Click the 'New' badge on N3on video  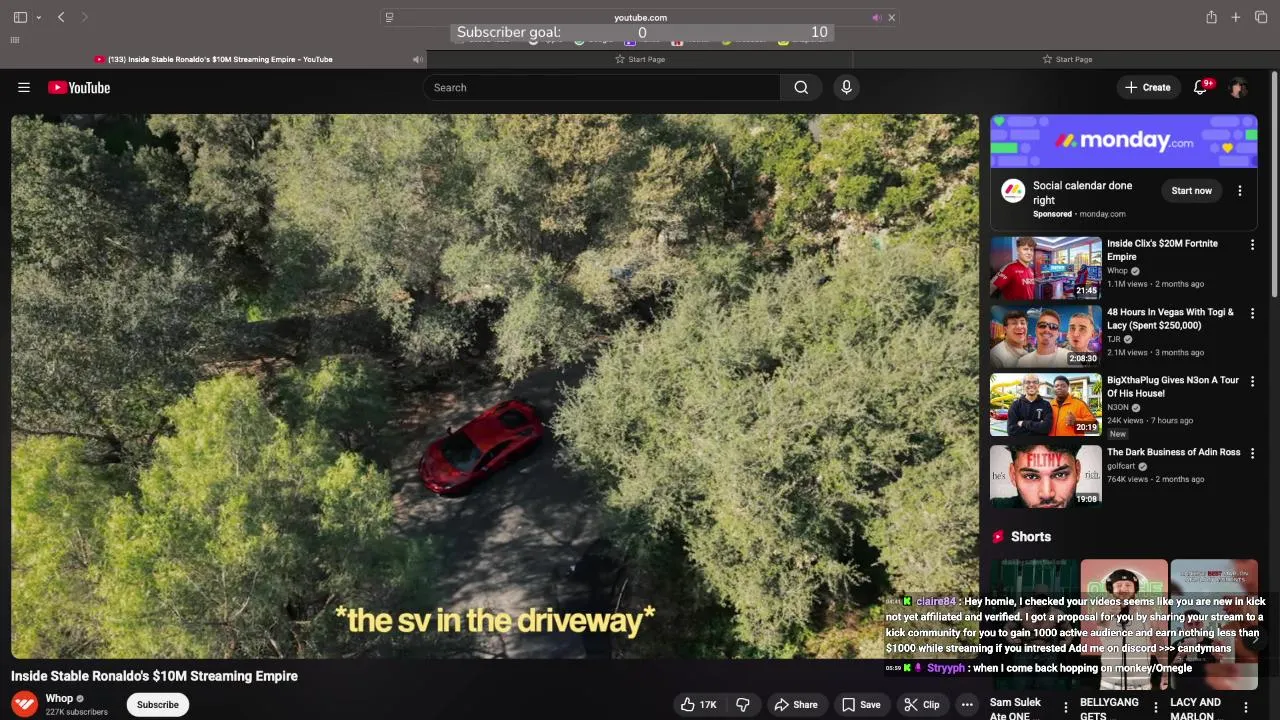[1118, 434]
